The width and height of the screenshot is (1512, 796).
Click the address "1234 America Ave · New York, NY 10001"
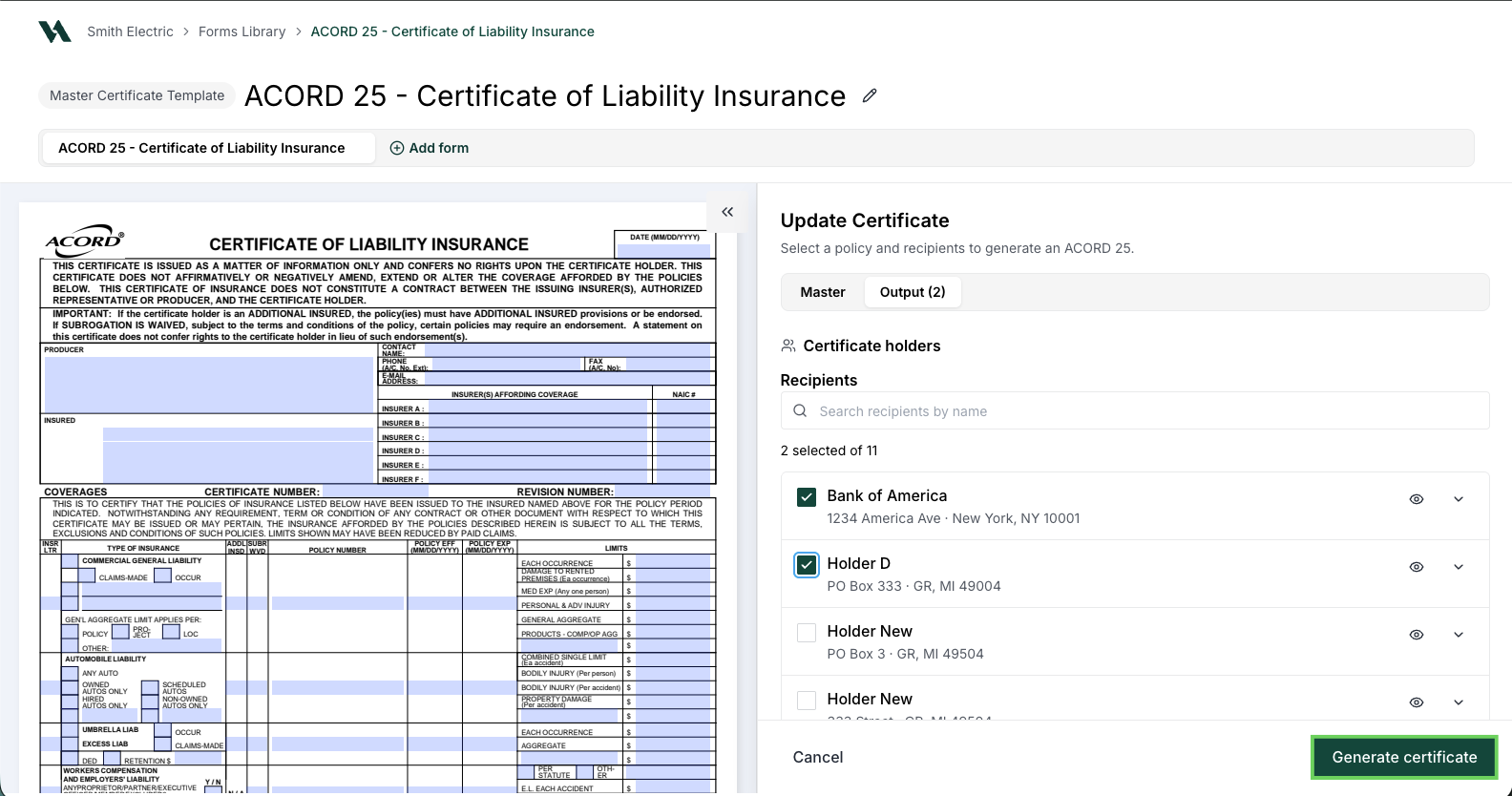[x=954, y=518]
